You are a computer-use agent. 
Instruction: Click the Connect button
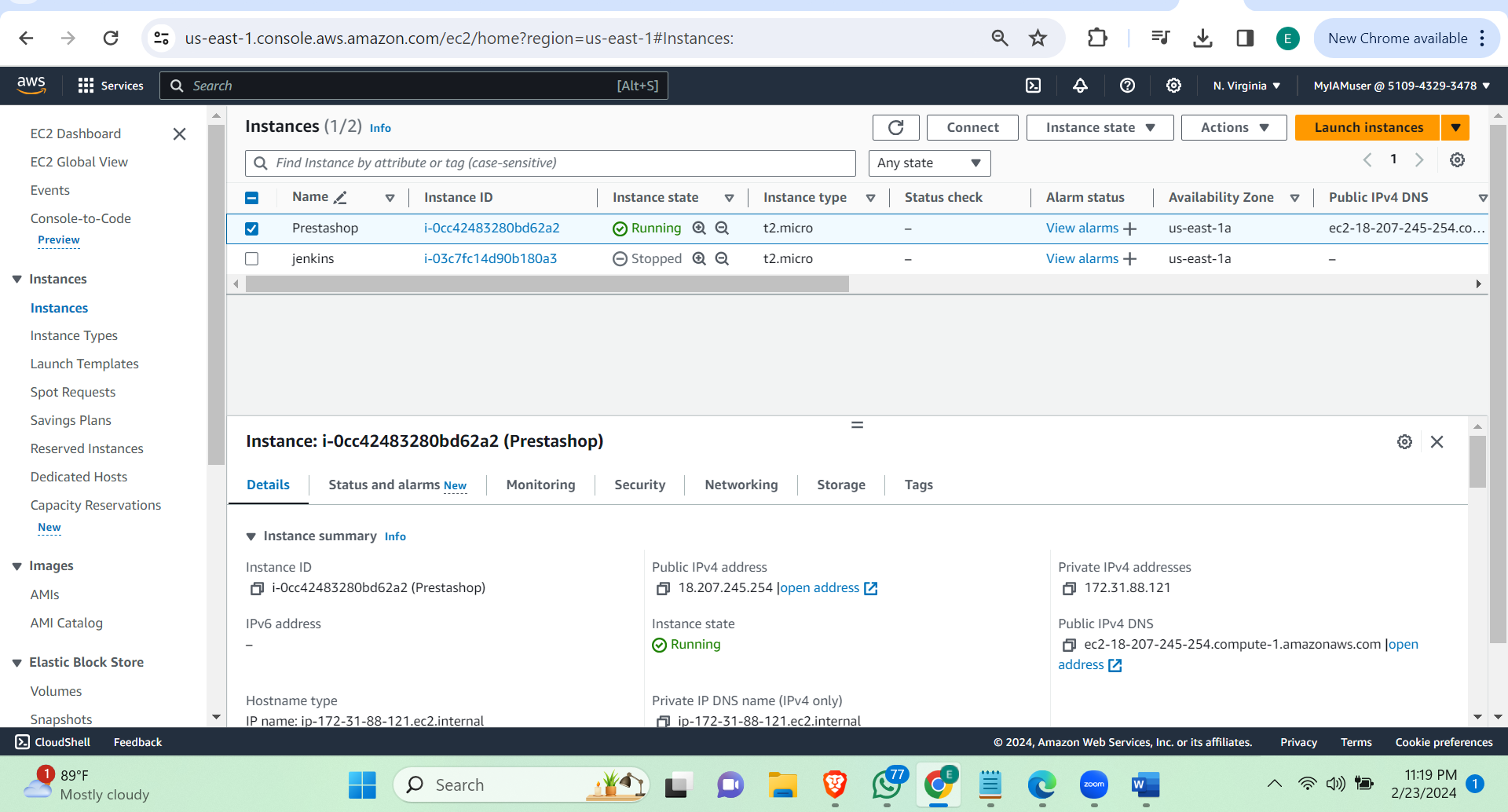(972, 127)
